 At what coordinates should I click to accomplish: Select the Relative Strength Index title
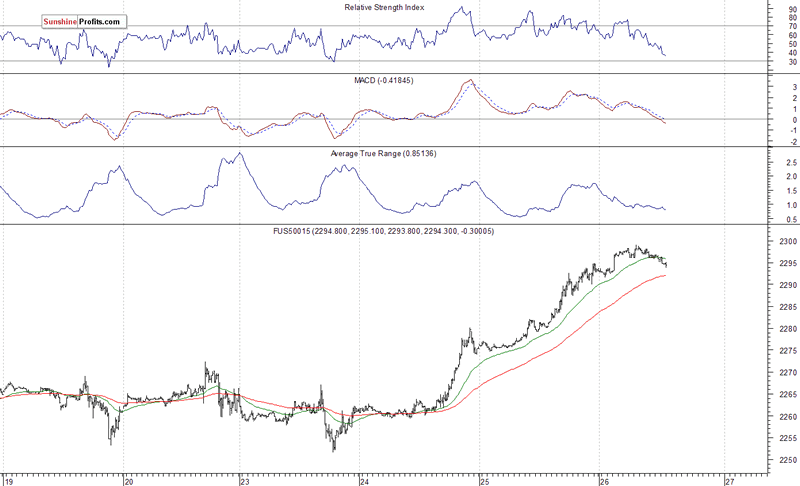coord(386,7)
